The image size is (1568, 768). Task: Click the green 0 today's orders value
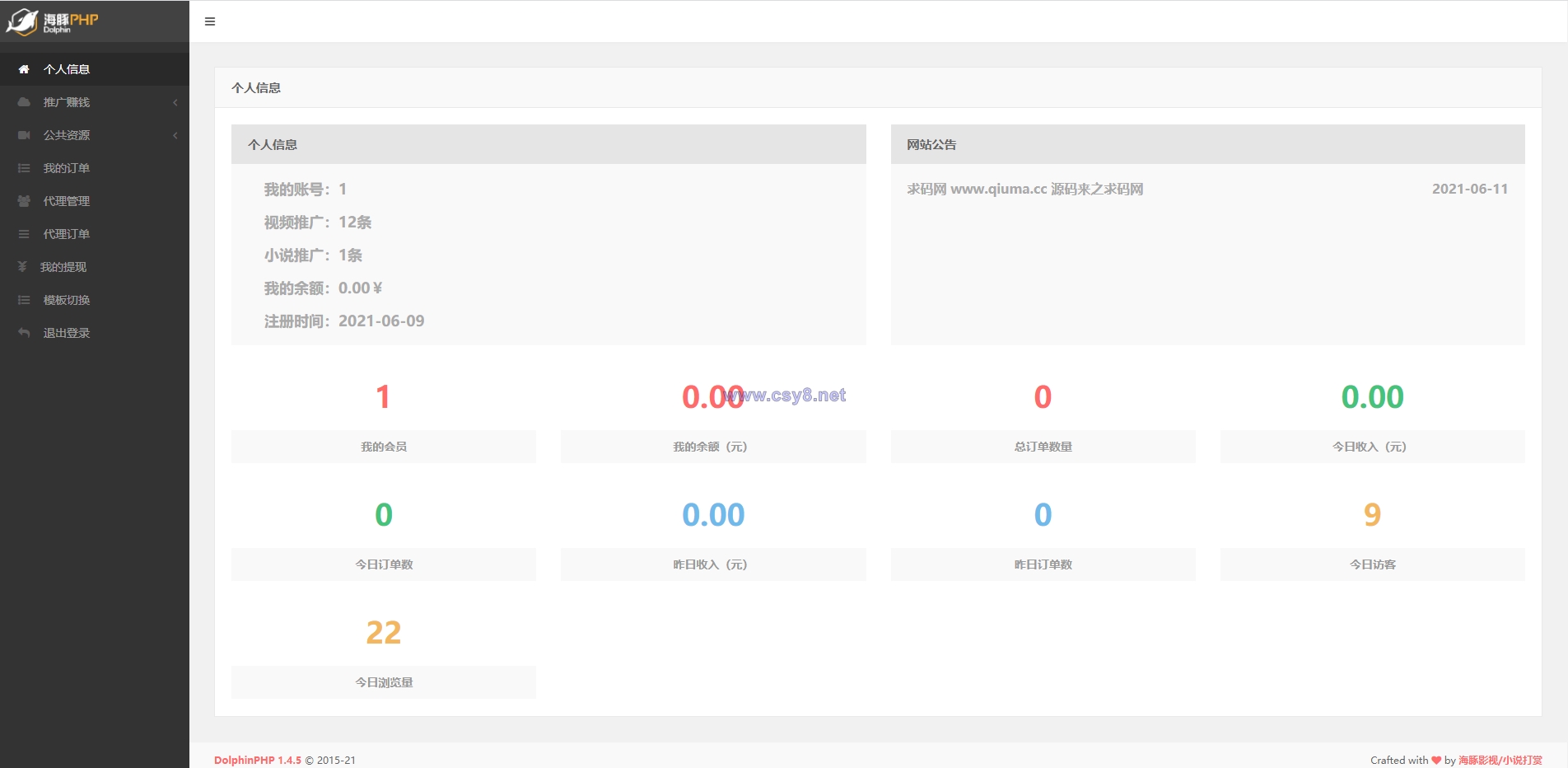[x=384, y=515]
